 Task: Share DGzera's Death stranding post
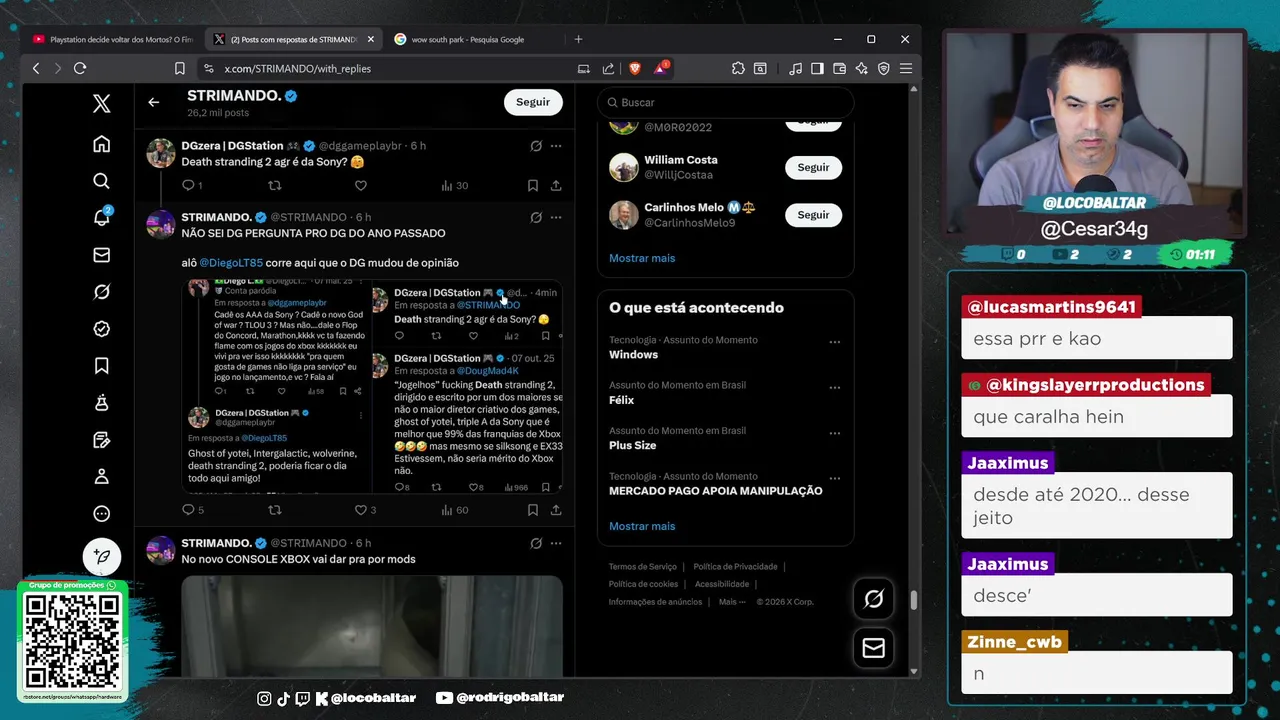pos(556,185)
